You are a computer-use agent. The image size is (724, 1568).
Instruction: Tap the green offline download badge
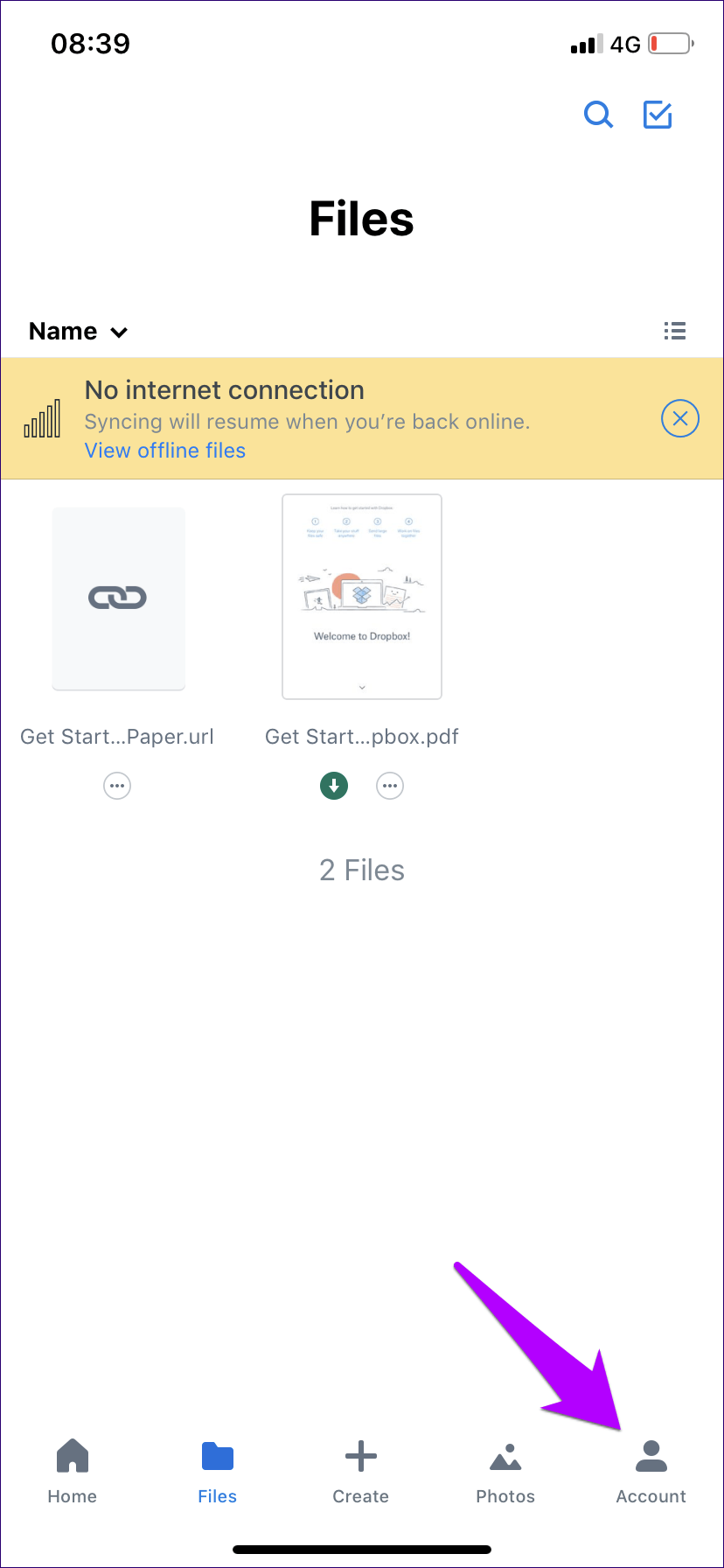[334, 786]
